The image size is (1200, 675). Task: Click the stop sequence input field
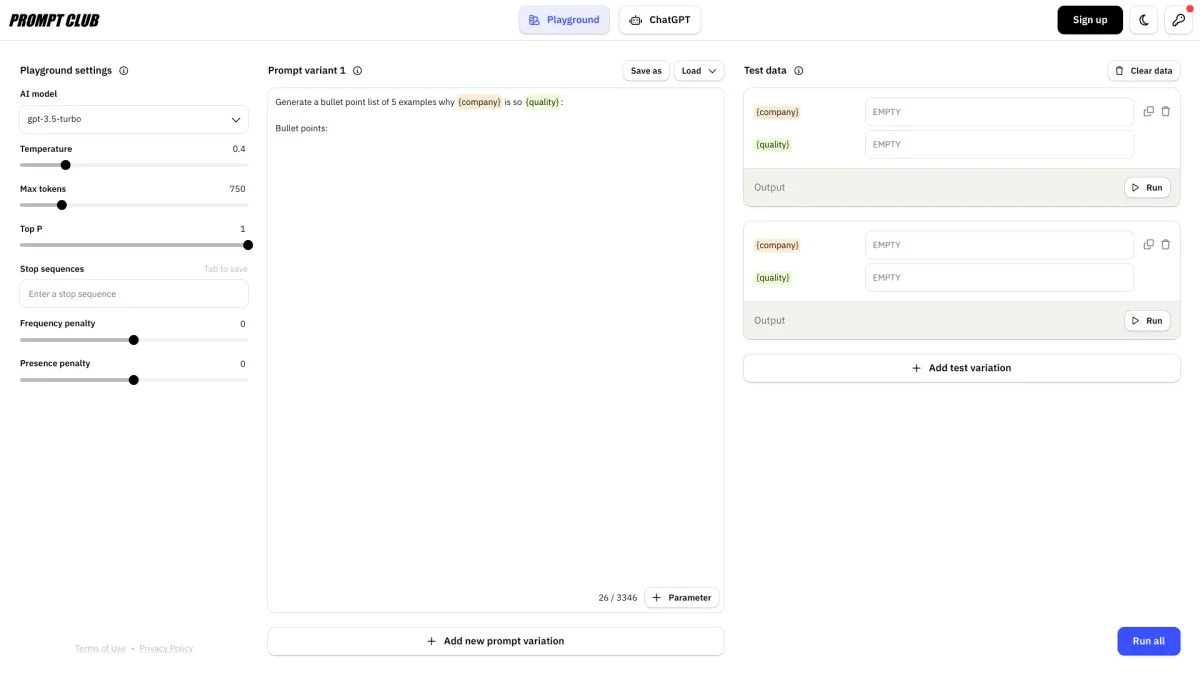(x=134, y=294)
